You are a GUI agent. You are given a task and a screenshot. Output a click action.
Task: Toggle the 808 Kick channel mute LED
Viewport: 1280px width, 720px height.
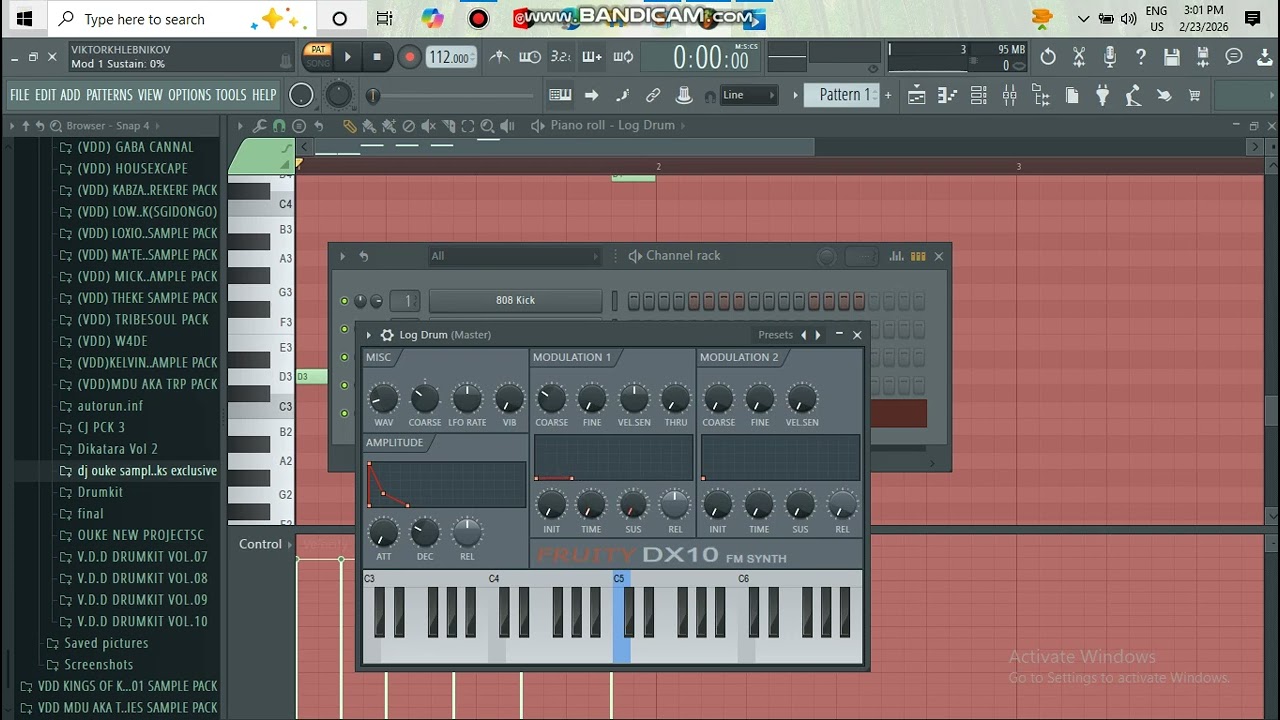344,301
